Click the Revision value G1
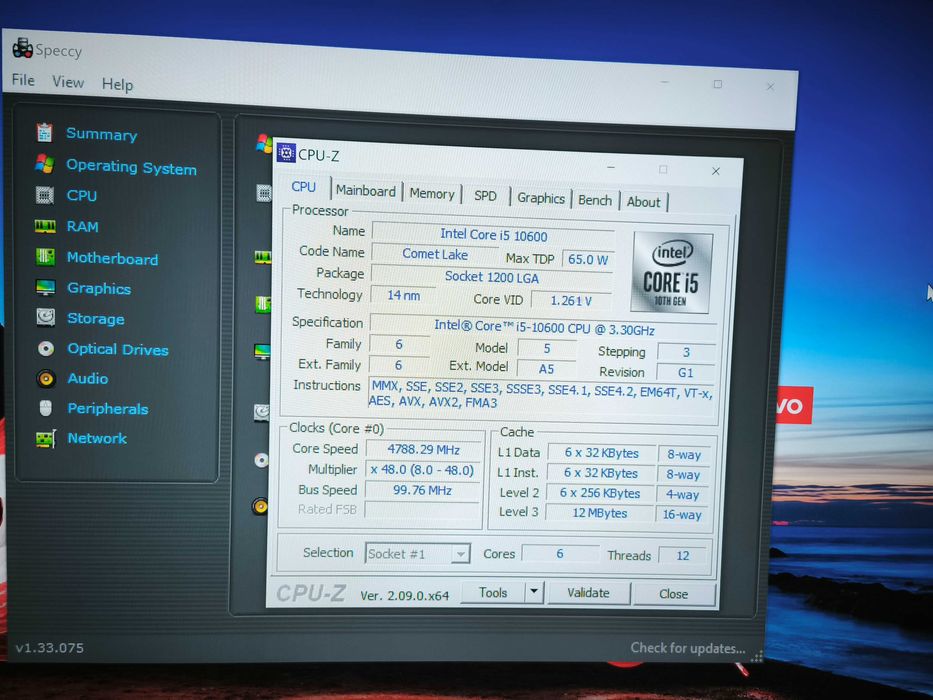 point(685,373)
